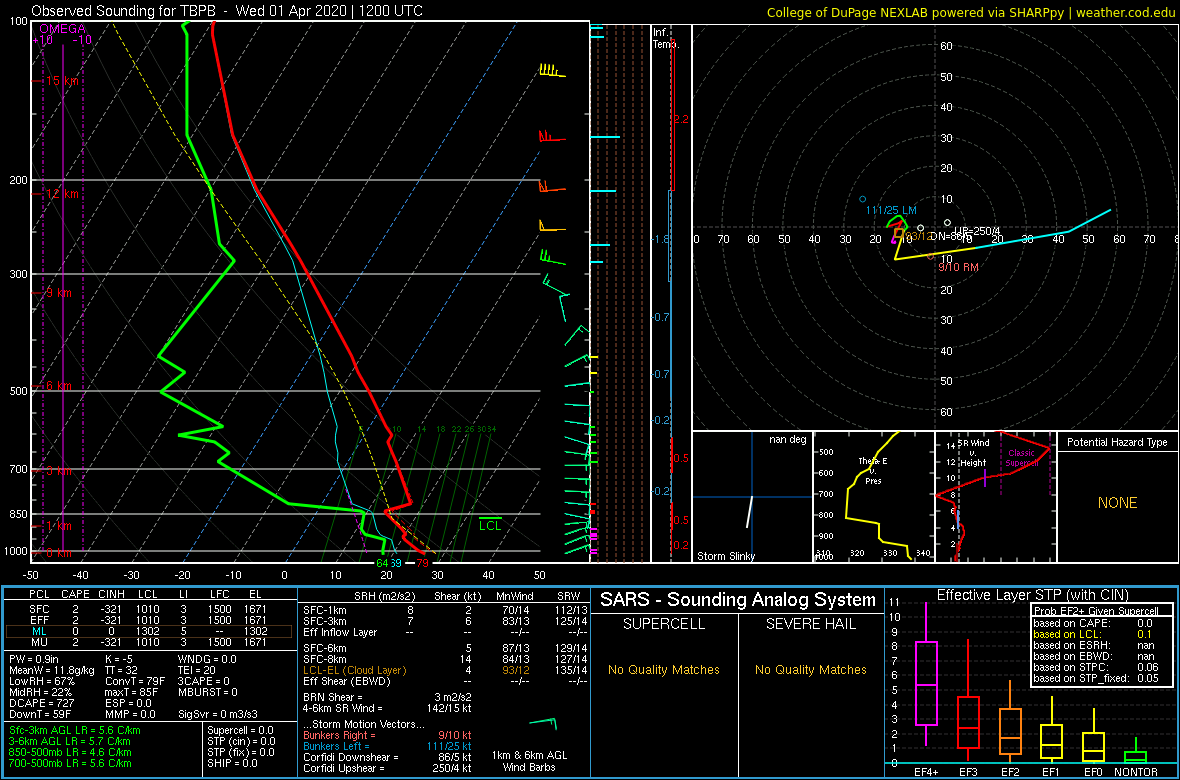The image size is (1180, 780).
Task: Click the 'SHIP = 0.0' index
Action: point(233,762)
